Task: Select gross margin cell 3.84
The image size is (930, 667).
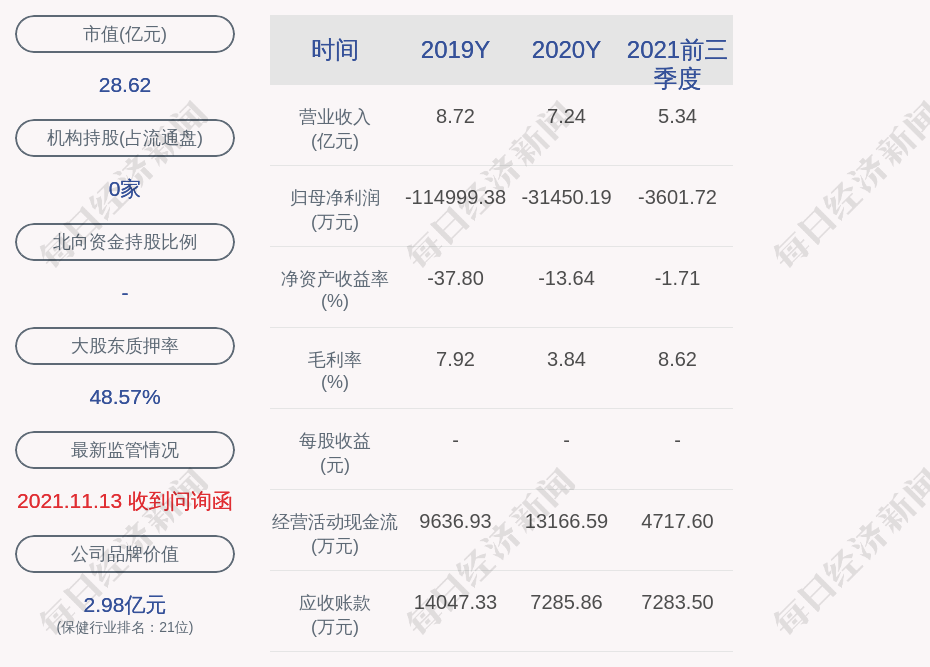Action: 566,359
